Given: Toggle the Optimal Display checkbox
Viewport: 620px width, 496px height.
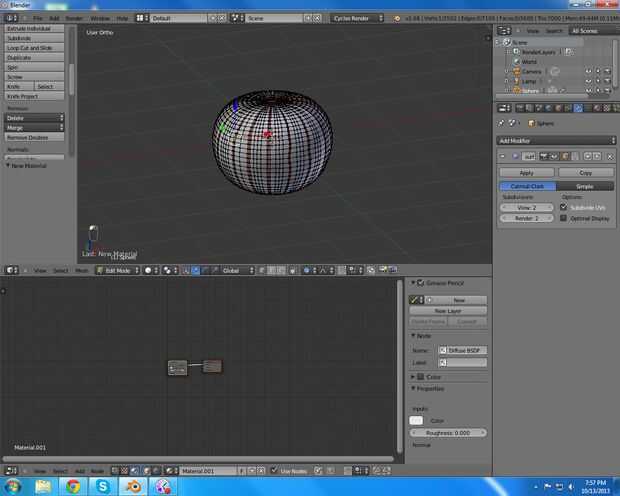Looking at the screenshot, I should (563, 218).
